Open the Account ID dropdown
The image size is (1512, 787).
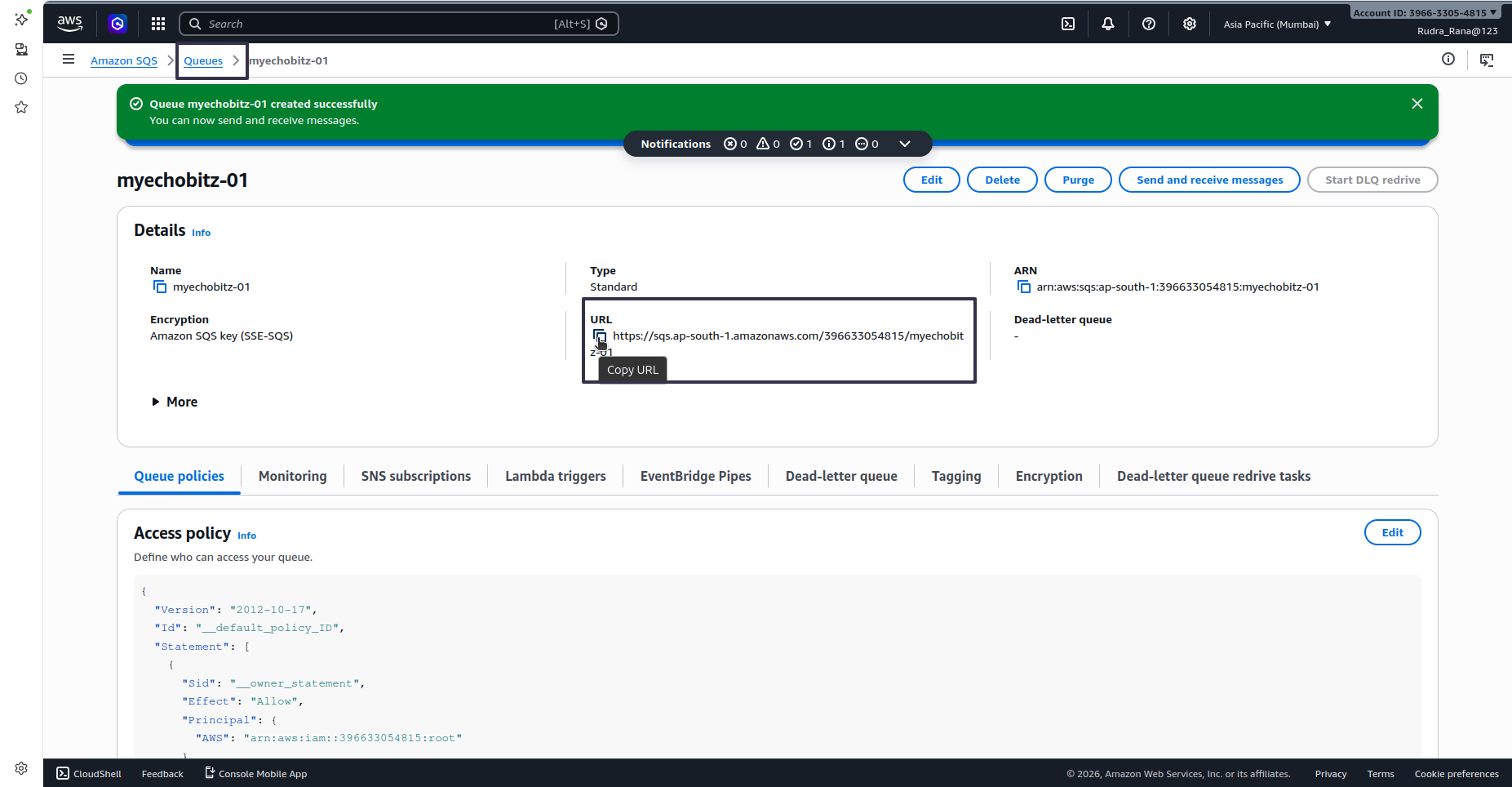point(1425,12)
